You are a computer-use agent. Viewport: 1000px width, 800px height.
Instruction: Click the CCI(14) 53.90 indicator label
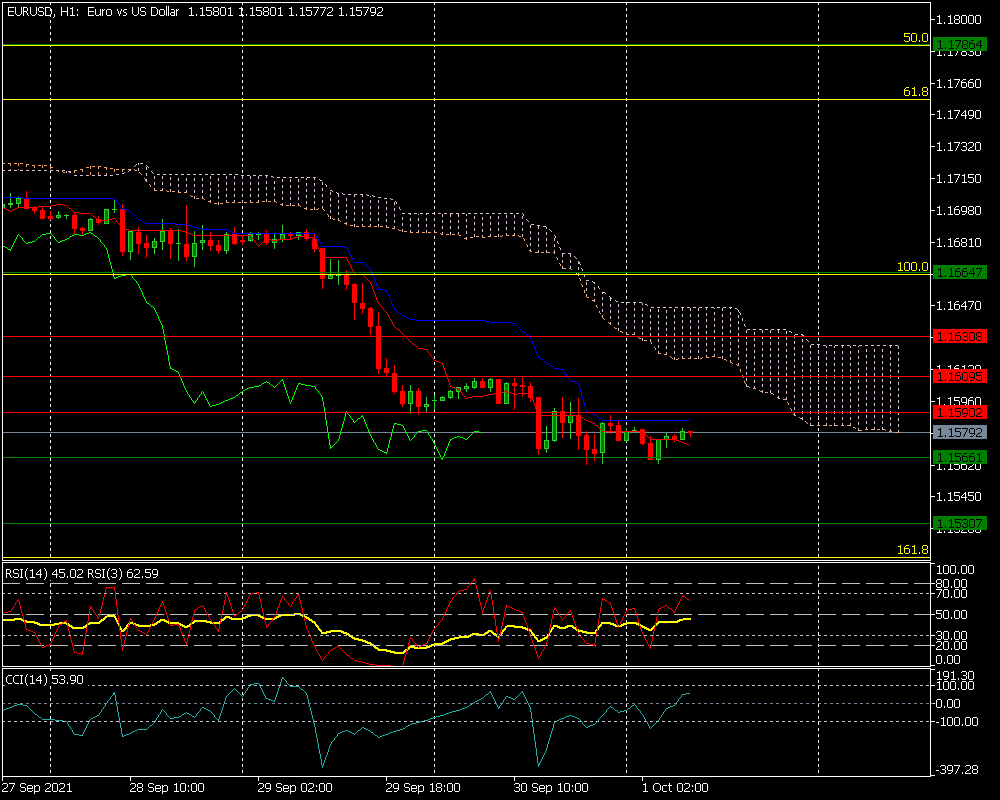coord(44,680)
